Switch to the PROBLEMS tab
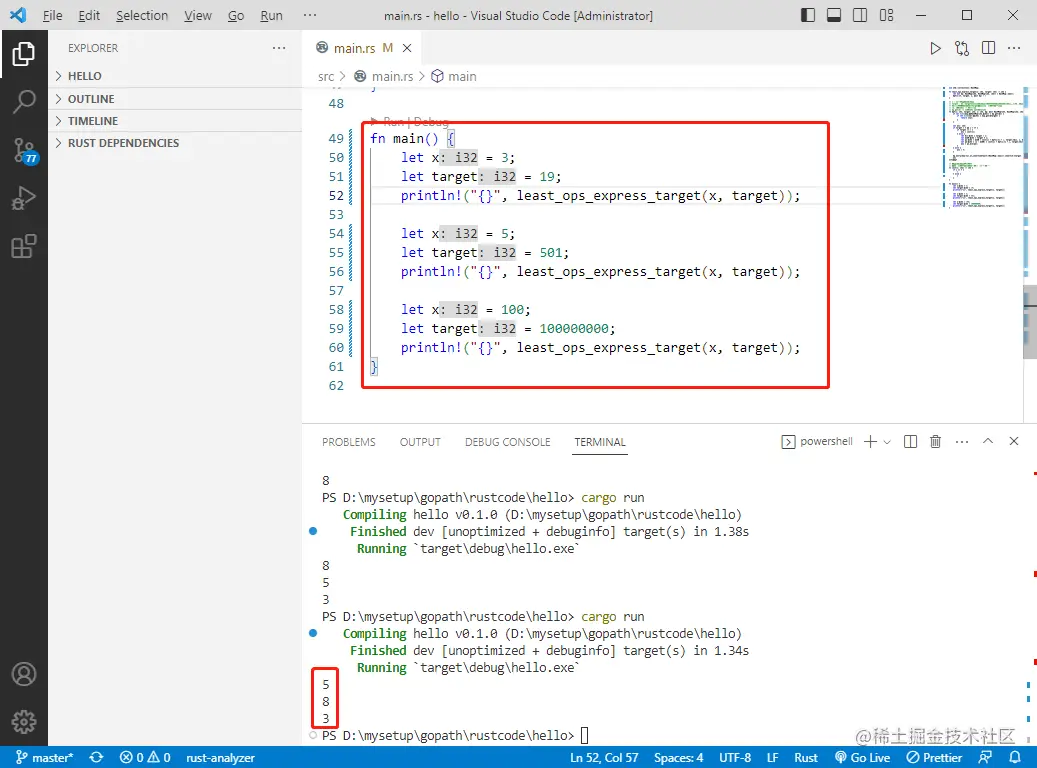This screenshot has width=1037, height=768. 349,442
